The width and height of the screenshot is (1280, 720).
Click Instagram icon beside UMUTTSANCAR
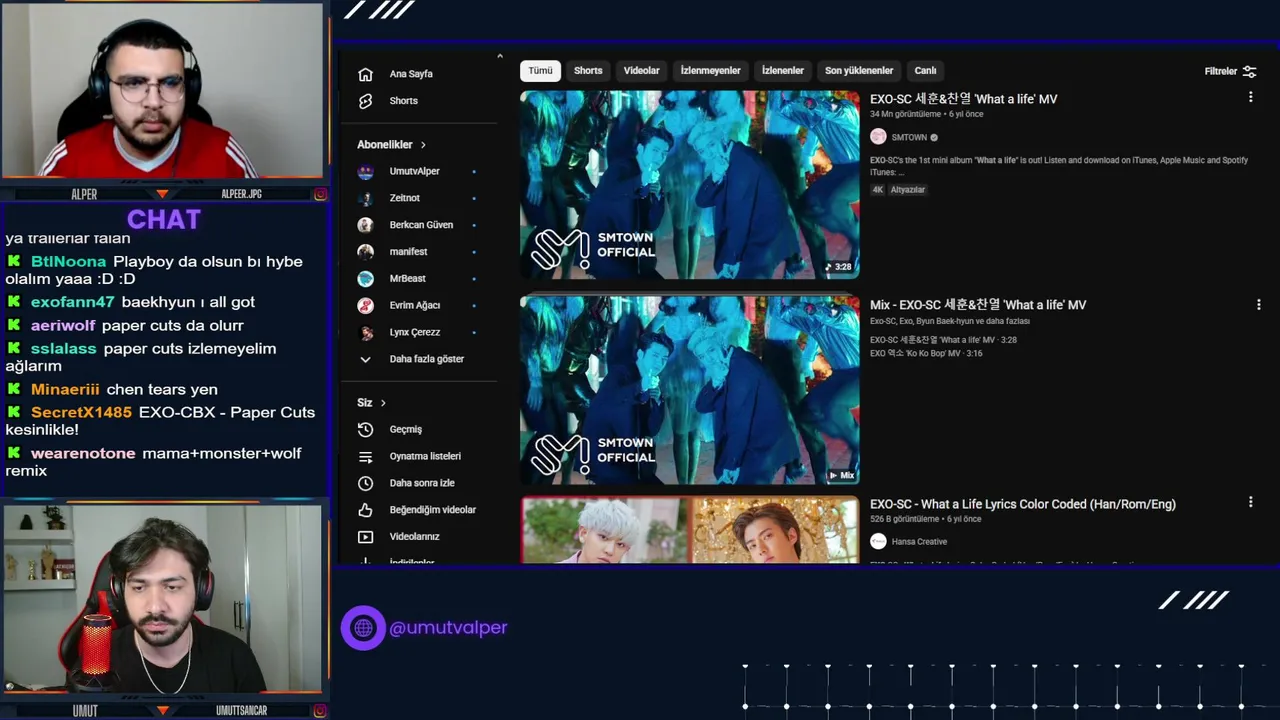pyautogui.click(x=320, y=711)
